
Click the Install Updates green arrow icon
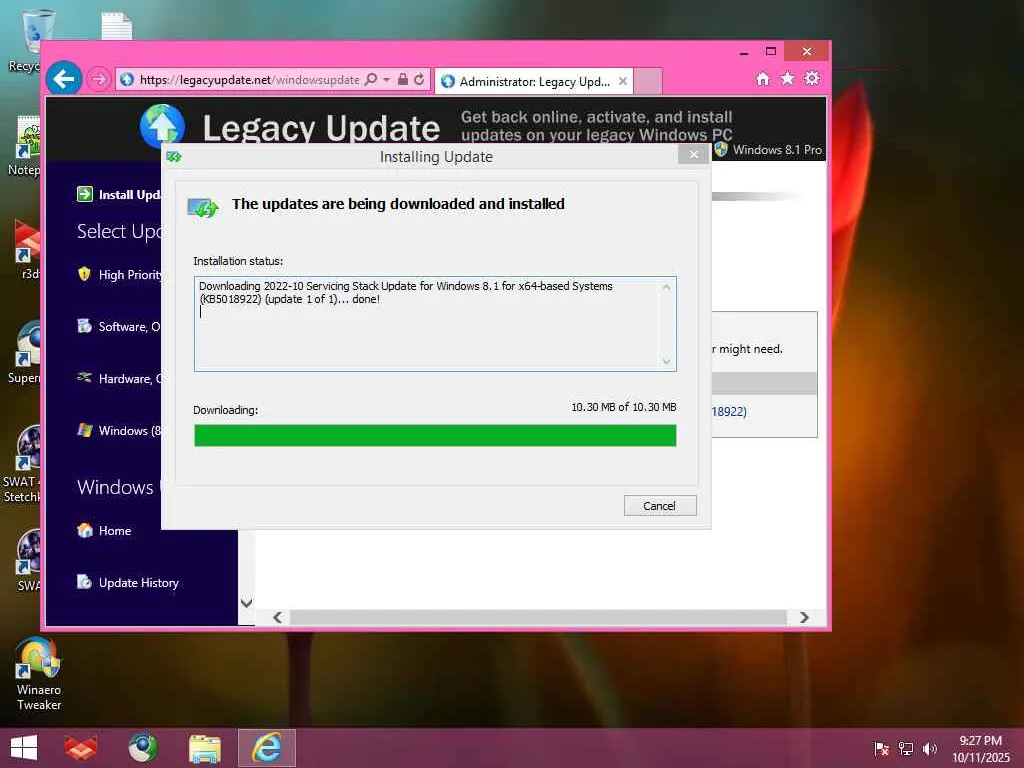click(85, 194)
